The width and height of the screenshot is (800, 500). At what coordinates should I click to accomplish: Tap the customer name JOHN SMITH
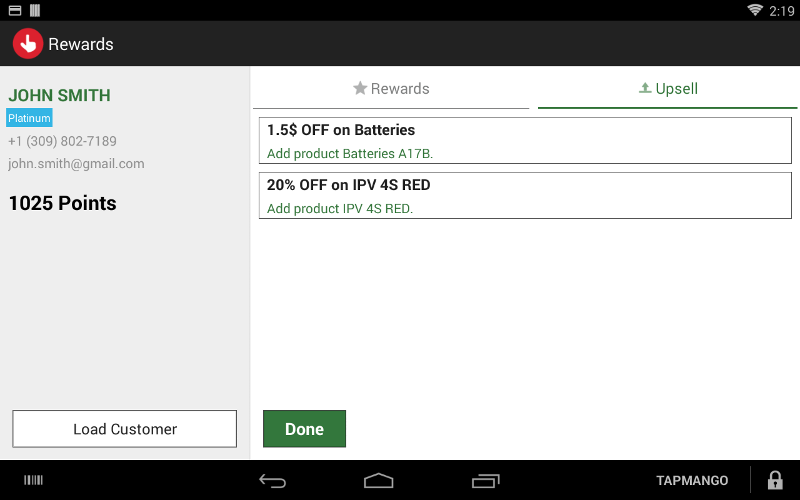(59, 96)
